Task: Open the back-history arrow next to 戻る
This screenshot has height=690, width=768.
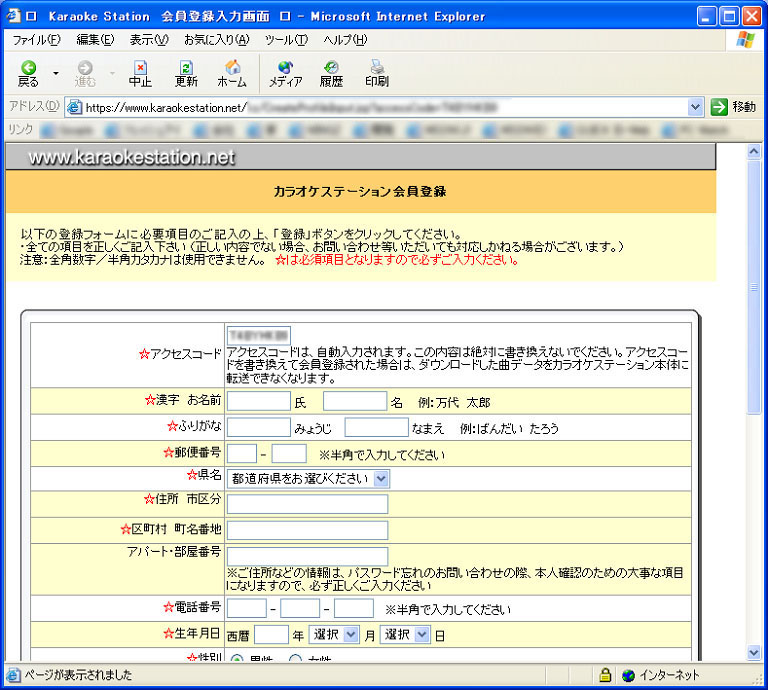Action: click(x=56, y=73)
